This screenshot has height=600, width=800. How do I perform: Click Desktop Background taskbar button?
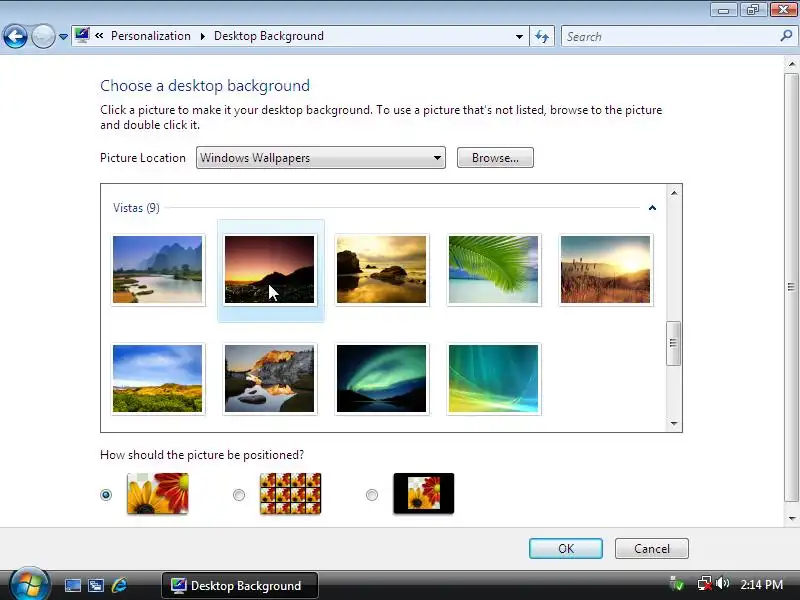click(240, 585)
